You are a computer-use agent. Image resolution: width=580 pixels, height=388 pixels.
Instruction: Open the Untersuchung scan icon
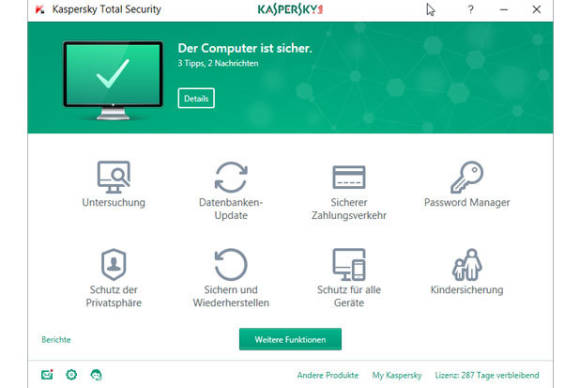tap(114, 177)
